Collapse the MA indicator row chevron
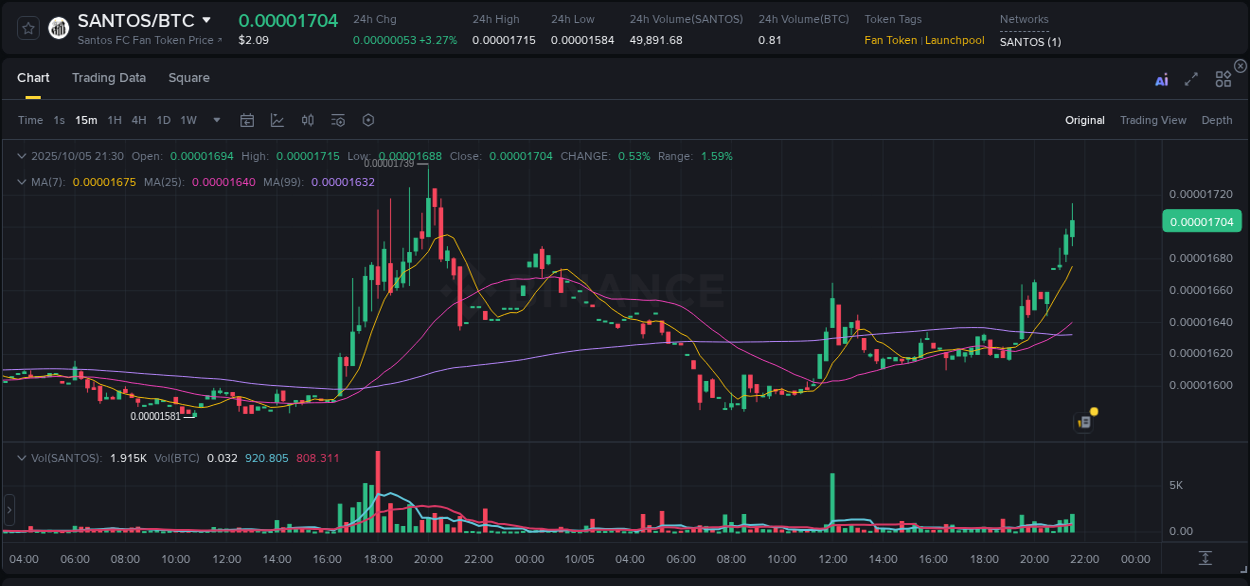1250x586 pixels. coord(22,182)
